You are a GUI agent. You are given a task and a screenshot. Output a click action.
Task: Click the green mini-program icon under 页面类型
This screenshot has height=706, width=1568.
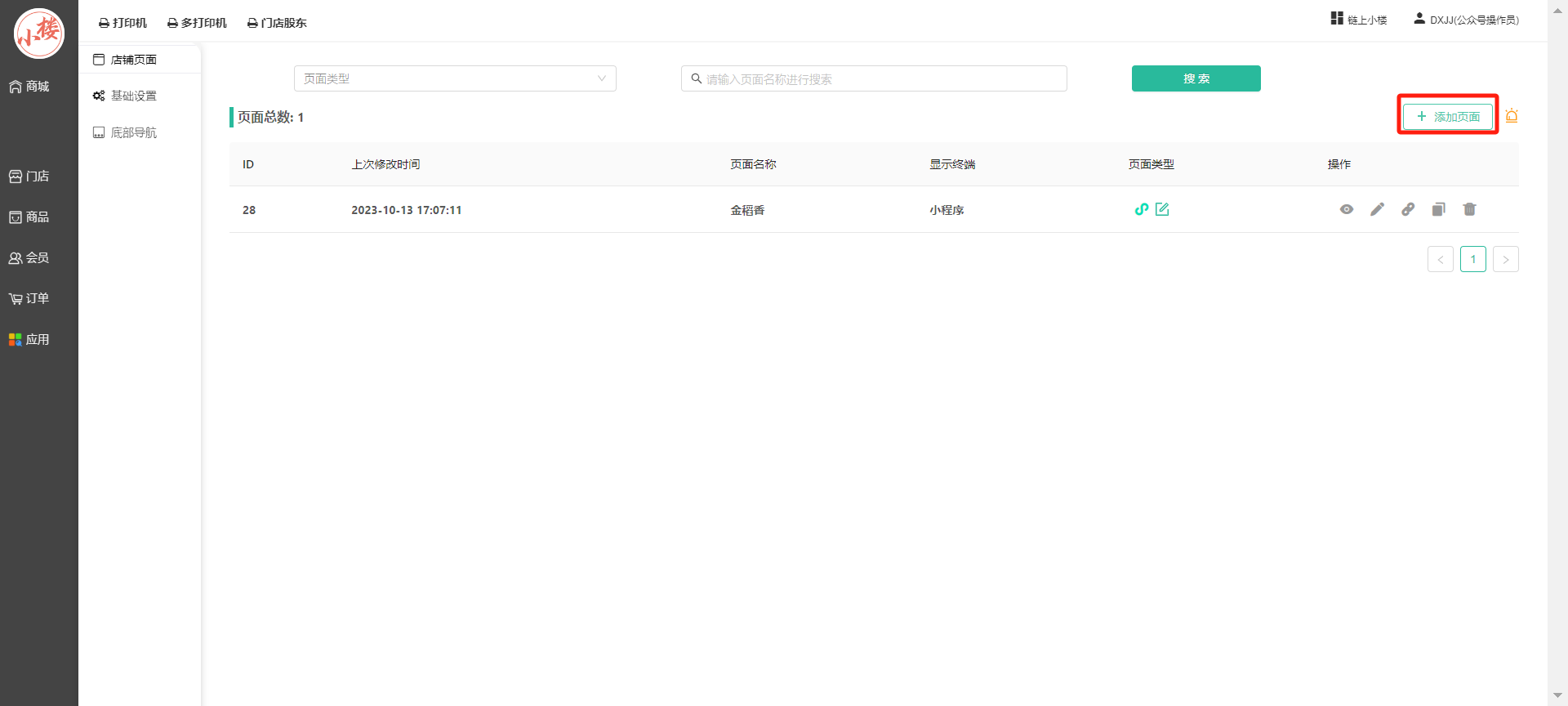[1141, 210]
